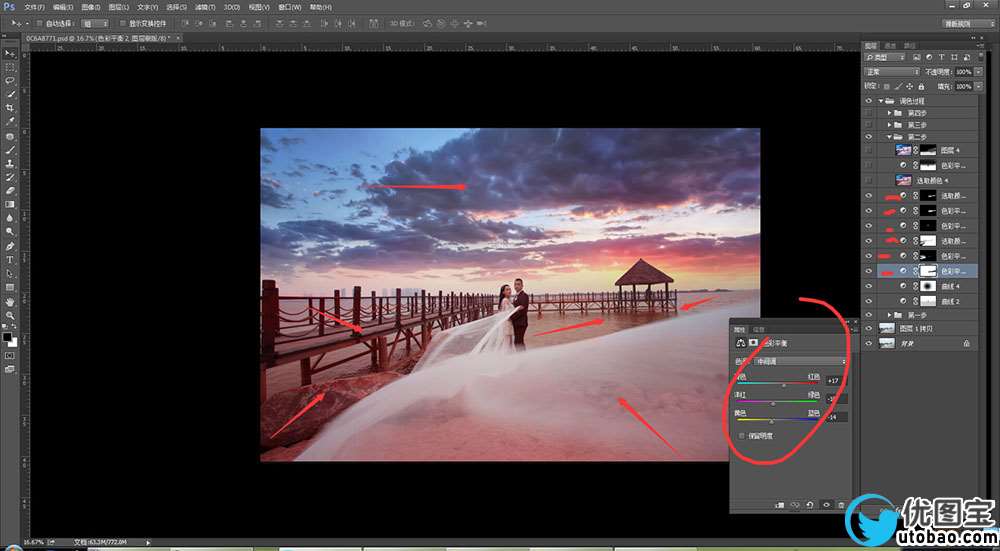Click the lock transparent pixels icon
The height and width of the screenshot is (551, 1000).
(886, 86)
